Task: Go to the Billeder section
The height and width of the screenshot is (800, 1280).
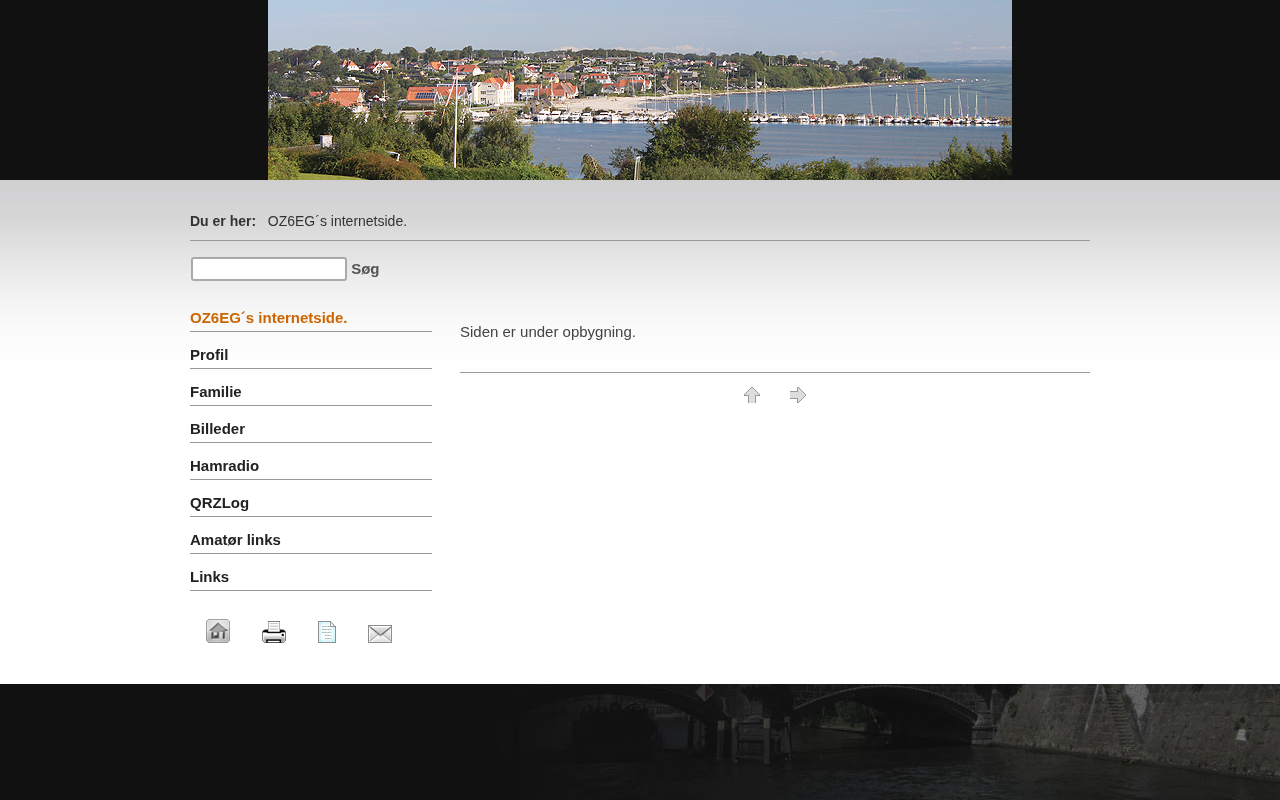Action: click(218, 429)
